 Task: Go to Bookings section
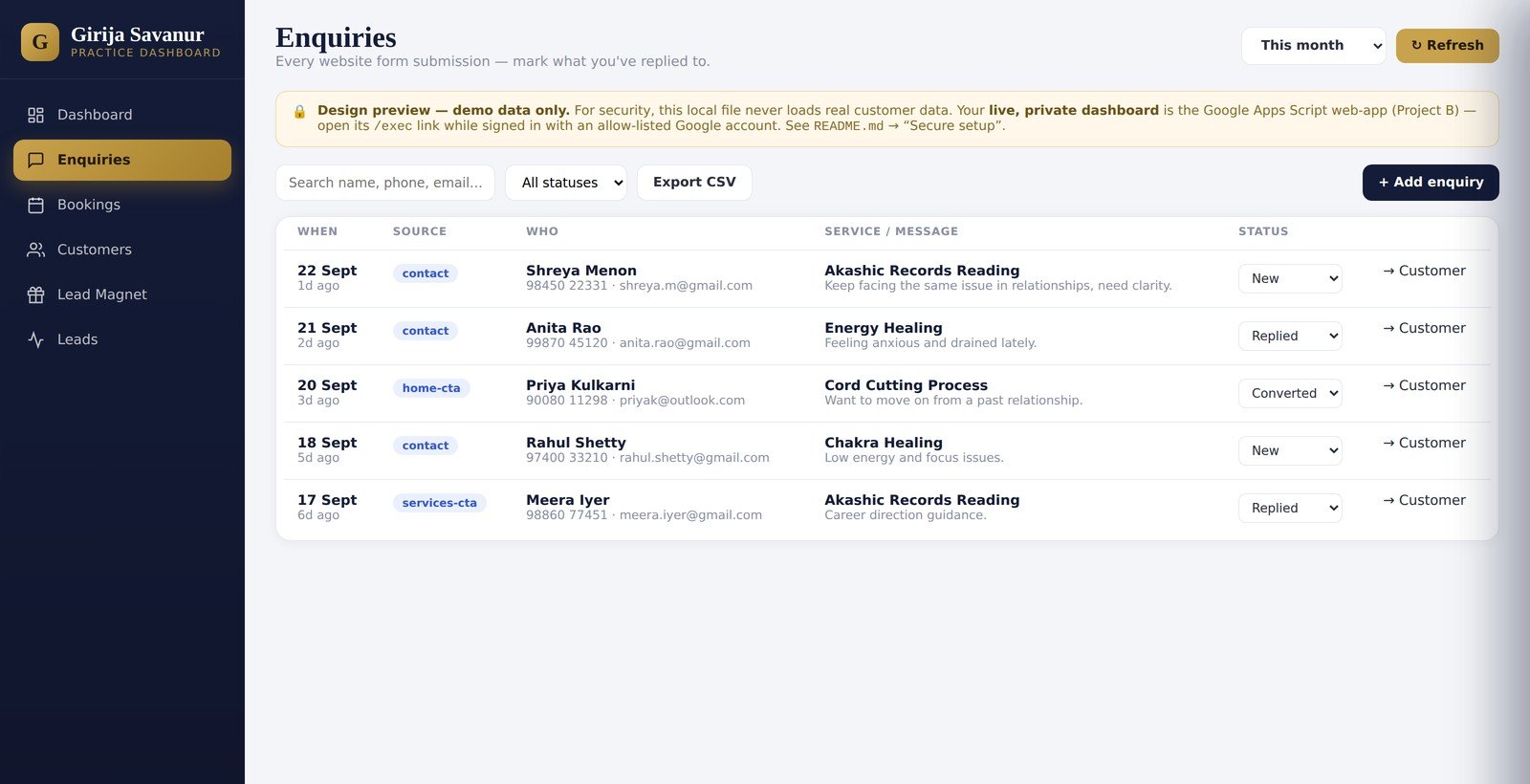coord(122,205)
